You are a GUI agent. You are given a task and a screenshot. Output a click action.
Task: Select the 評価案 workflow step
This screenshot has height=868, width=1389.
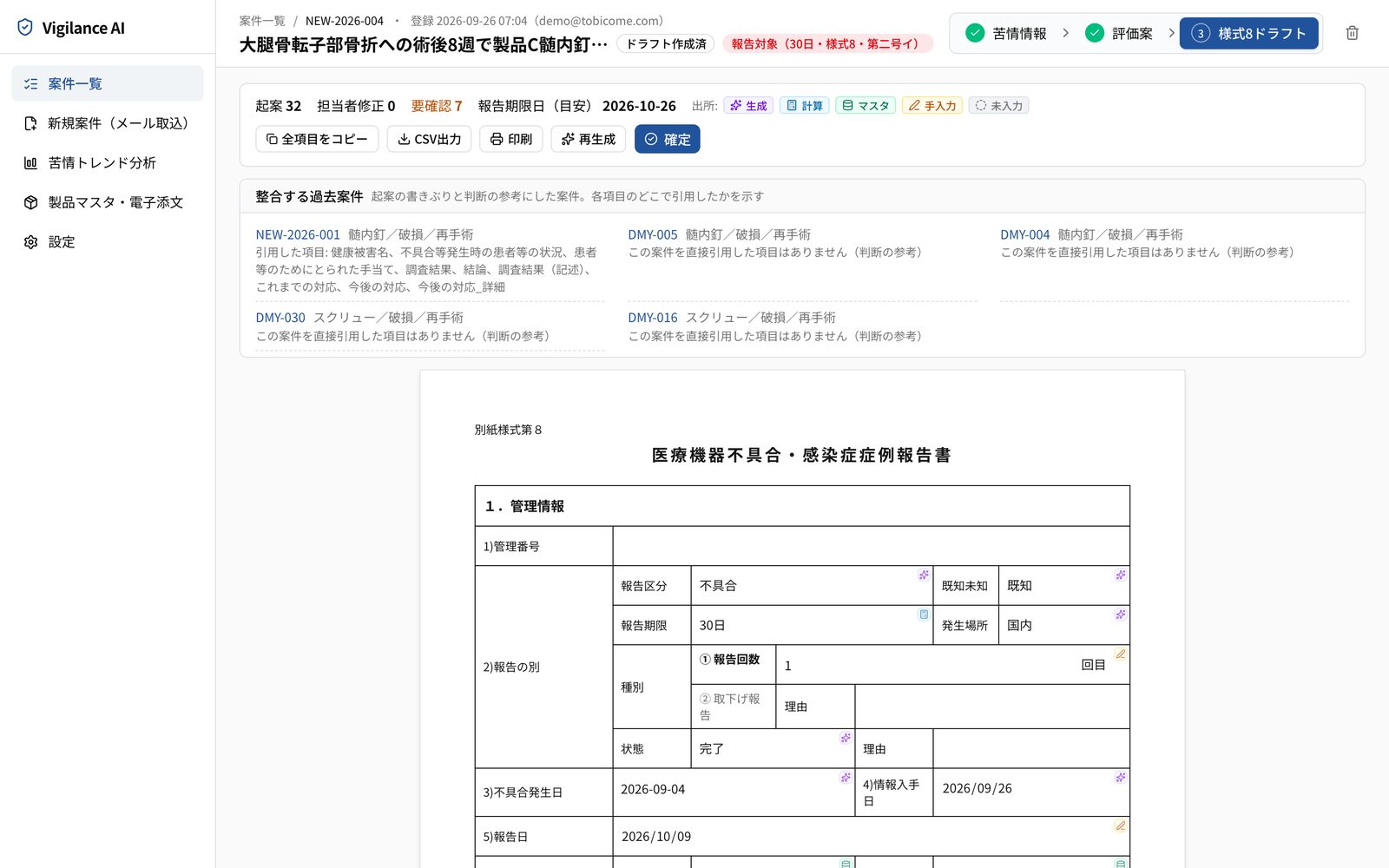click(1120, 33)
